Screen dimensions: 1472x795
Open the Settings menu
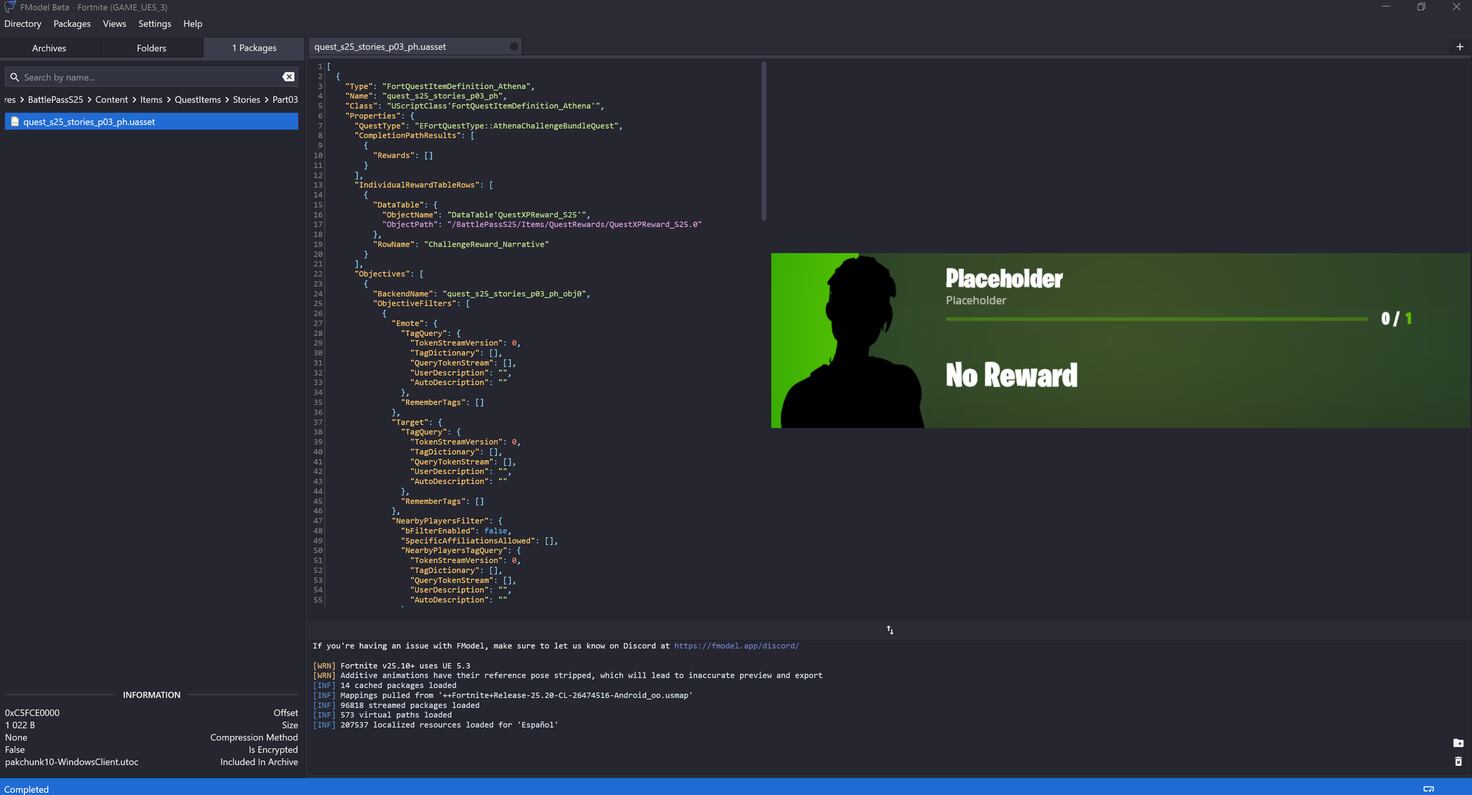(x=154, y=24)
